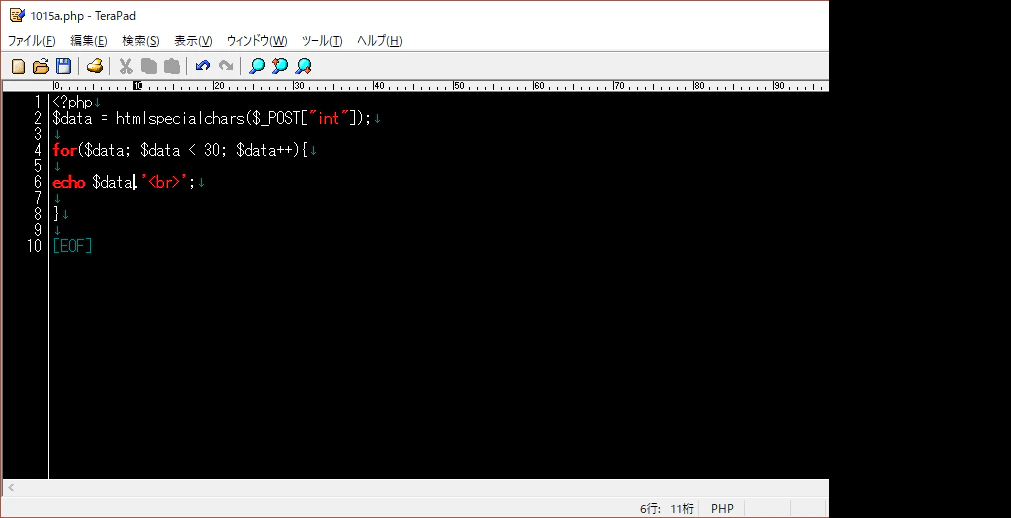Click the '<br>' string on line 6

coord(163,183)
